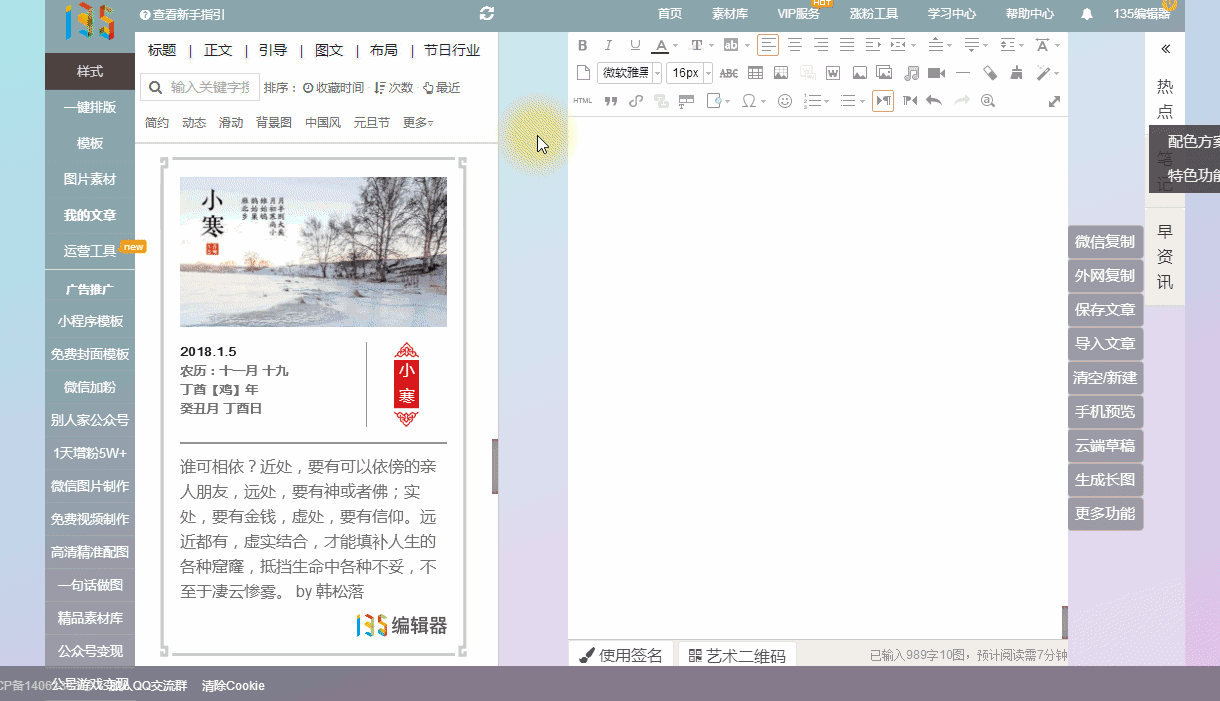Toggle bold formatting in editor toolbar
This screenshot has height=701, width=1220.
(x=583, y=45)
